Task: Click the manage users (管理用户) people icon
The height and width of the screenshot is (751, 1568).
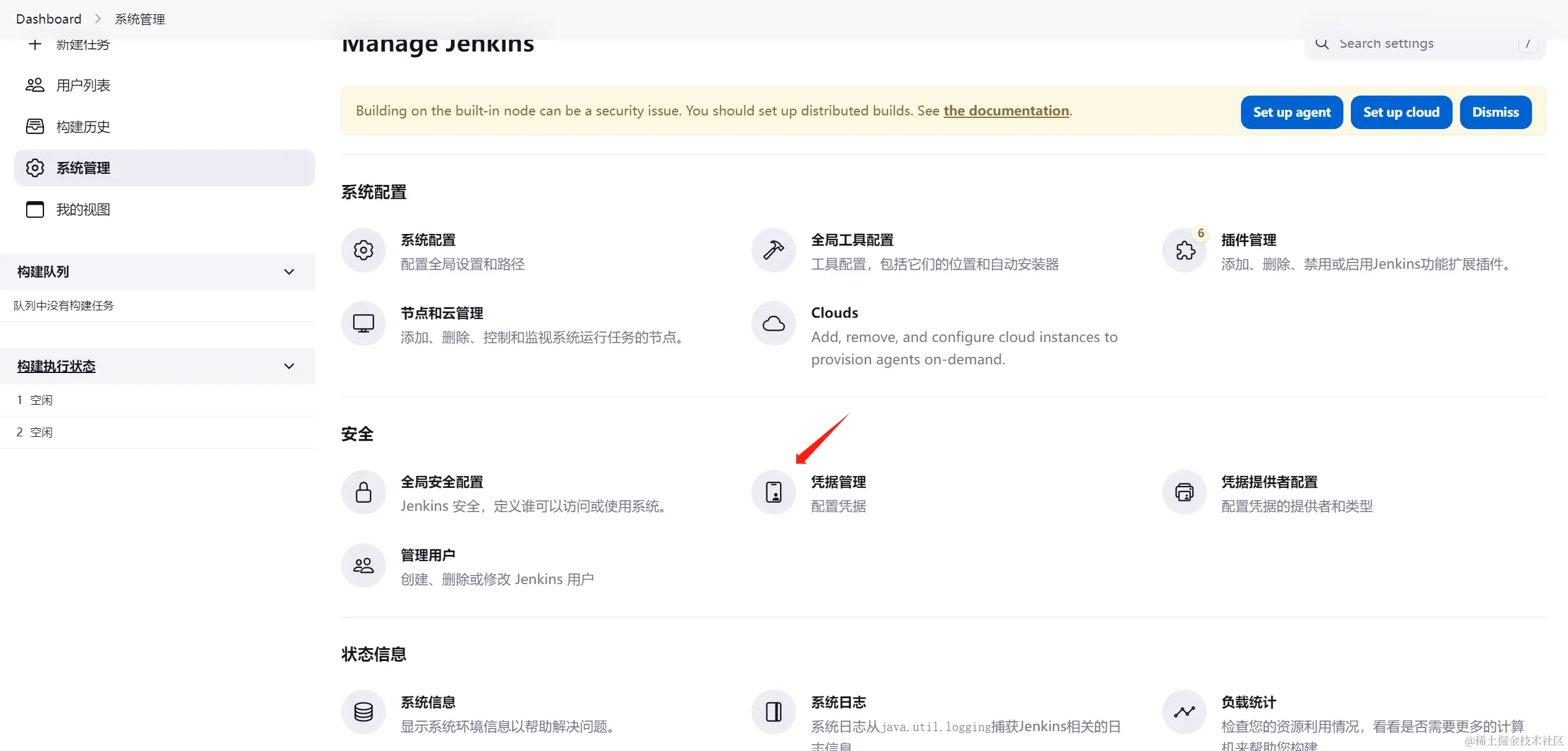Action: [363, 565]
